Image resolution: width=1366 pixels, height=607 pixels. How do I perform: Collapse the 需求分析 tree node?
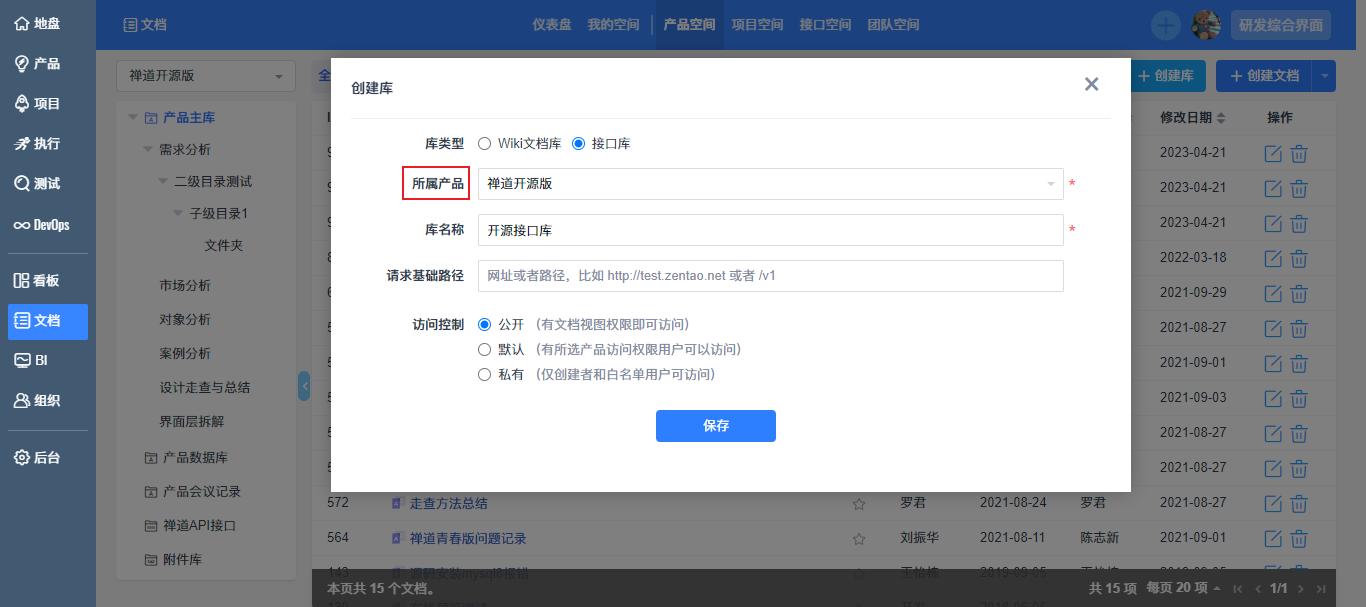[148, 150]
